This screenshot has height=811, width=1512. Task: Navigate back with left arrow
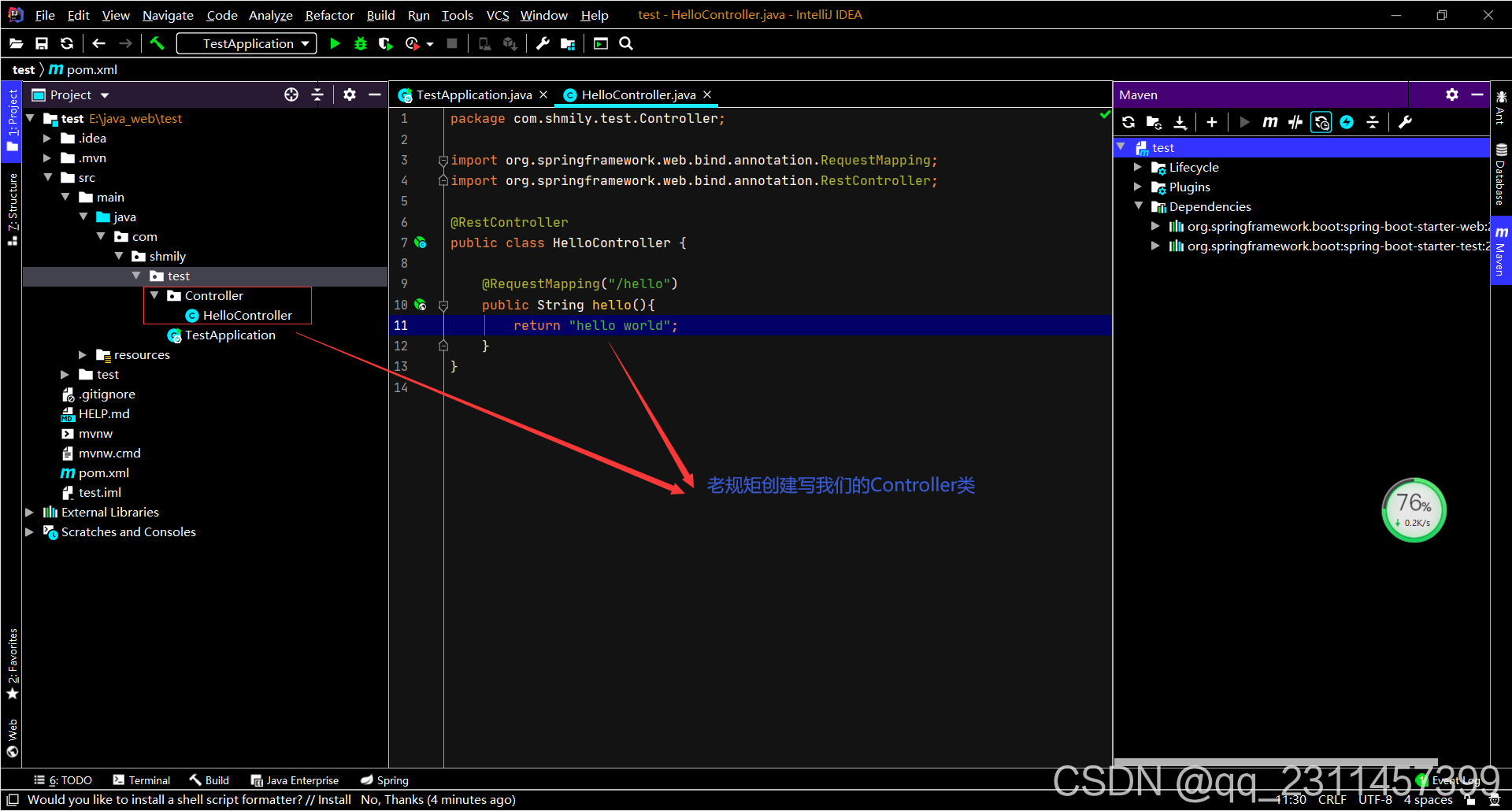pyautogui.click(x=98, y=44)
